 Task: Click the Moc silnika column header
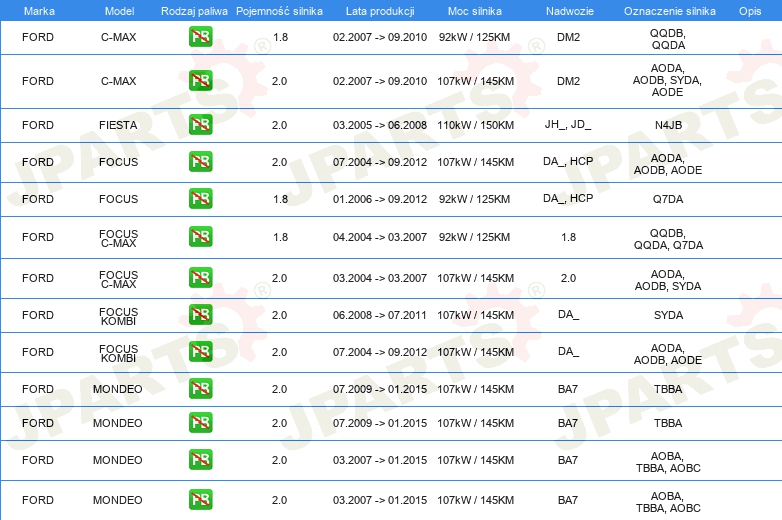pos(475,11)
